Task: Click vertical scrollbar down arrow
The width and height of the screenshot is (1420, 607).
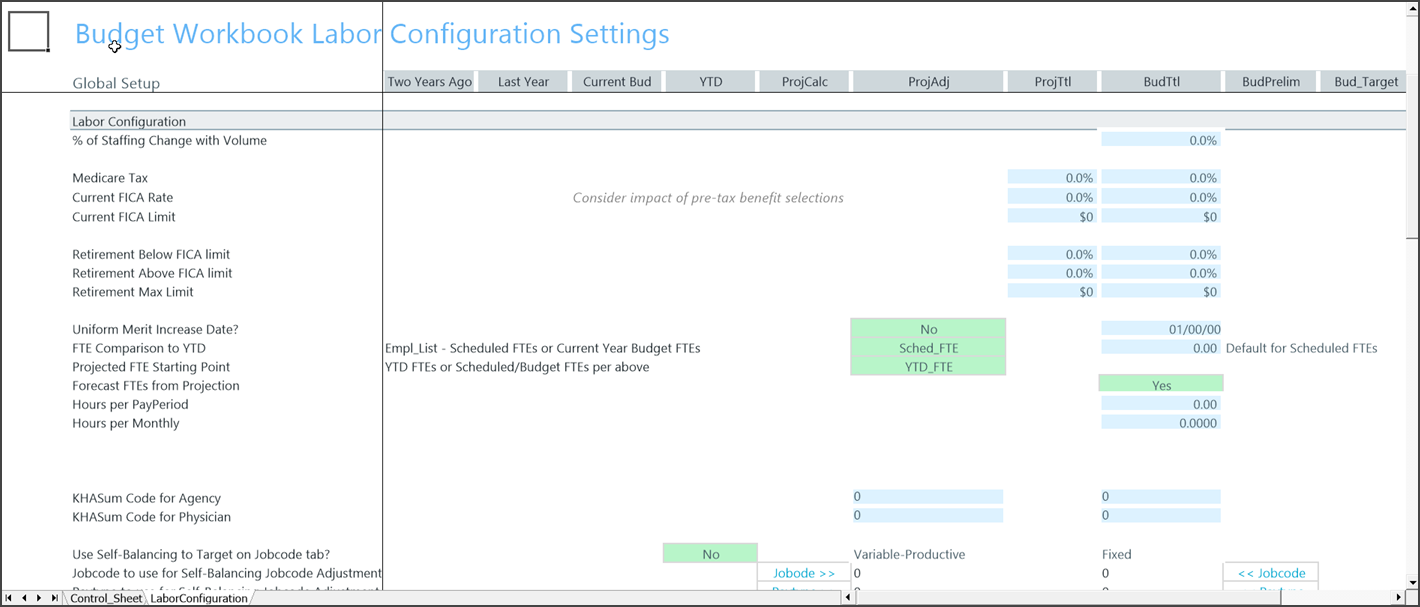Action: (1412, 582)
